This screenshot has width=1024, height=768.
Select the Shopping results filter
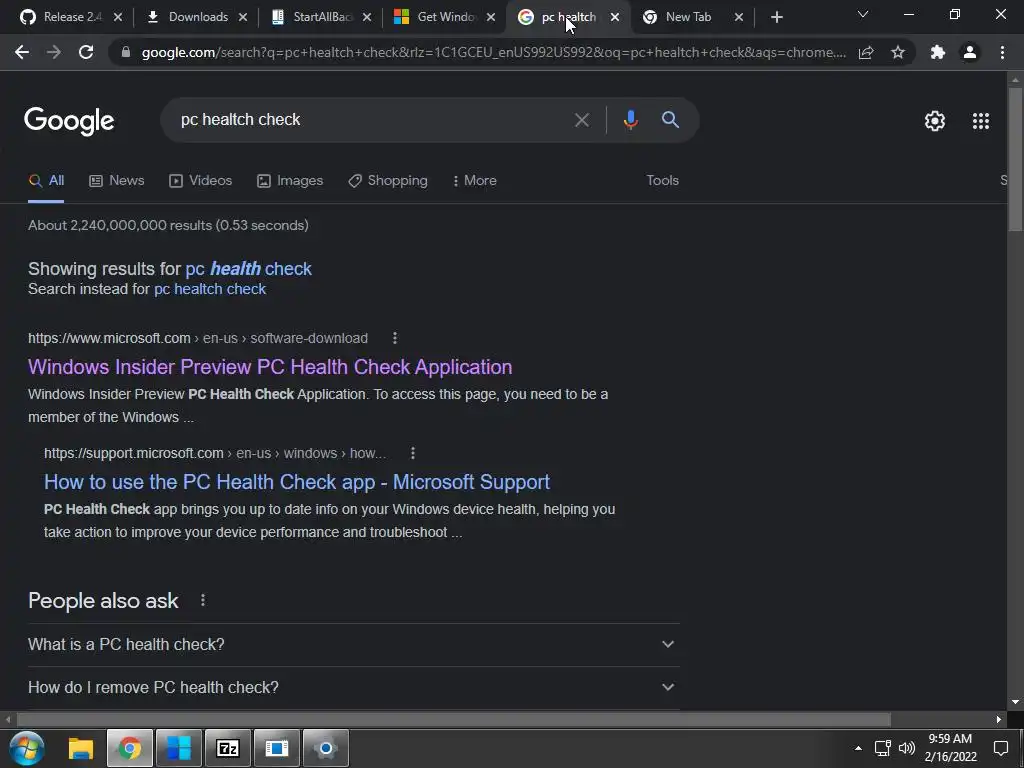click(388, 181)
